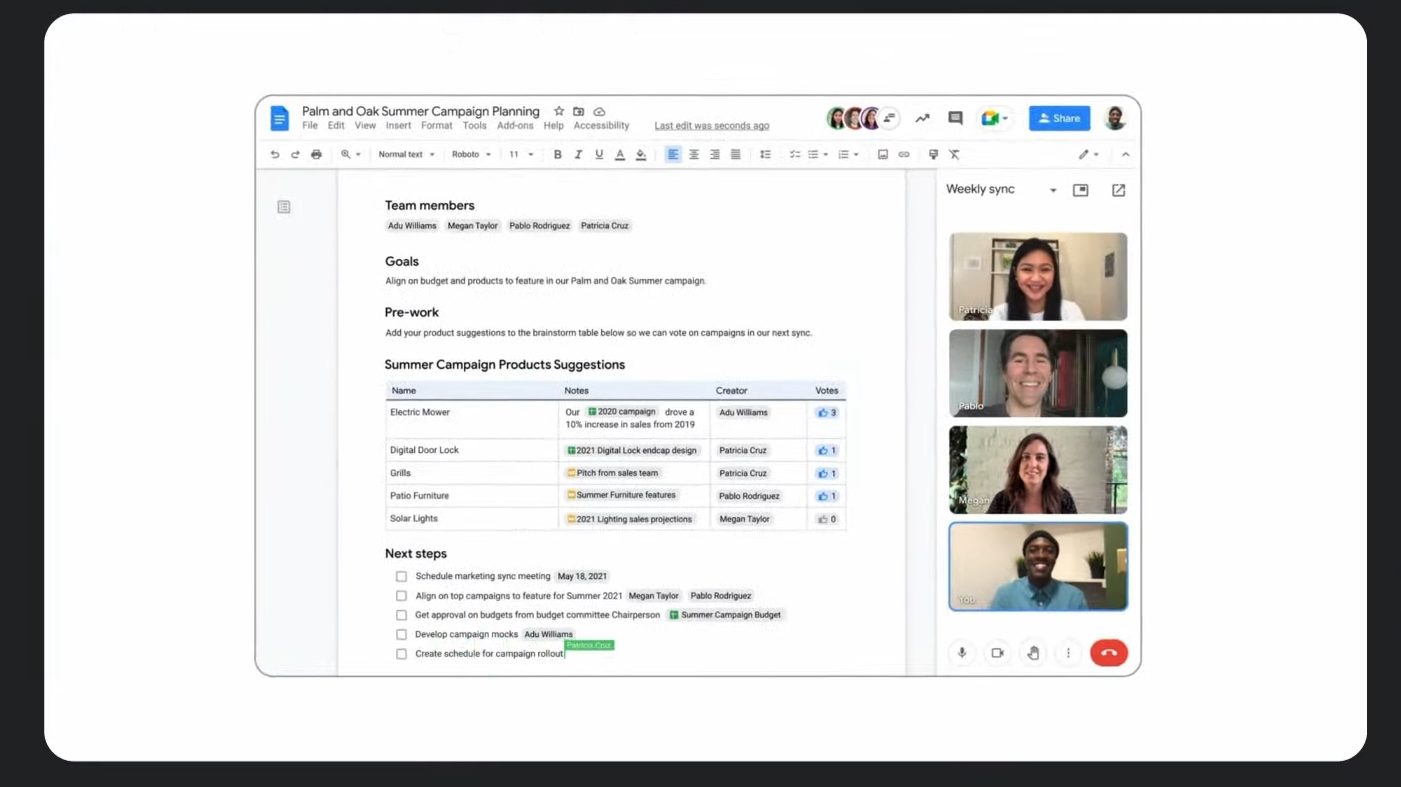Open meeting in new window icon
Screen dimensions: 1401x787
tap(1118, 190)
